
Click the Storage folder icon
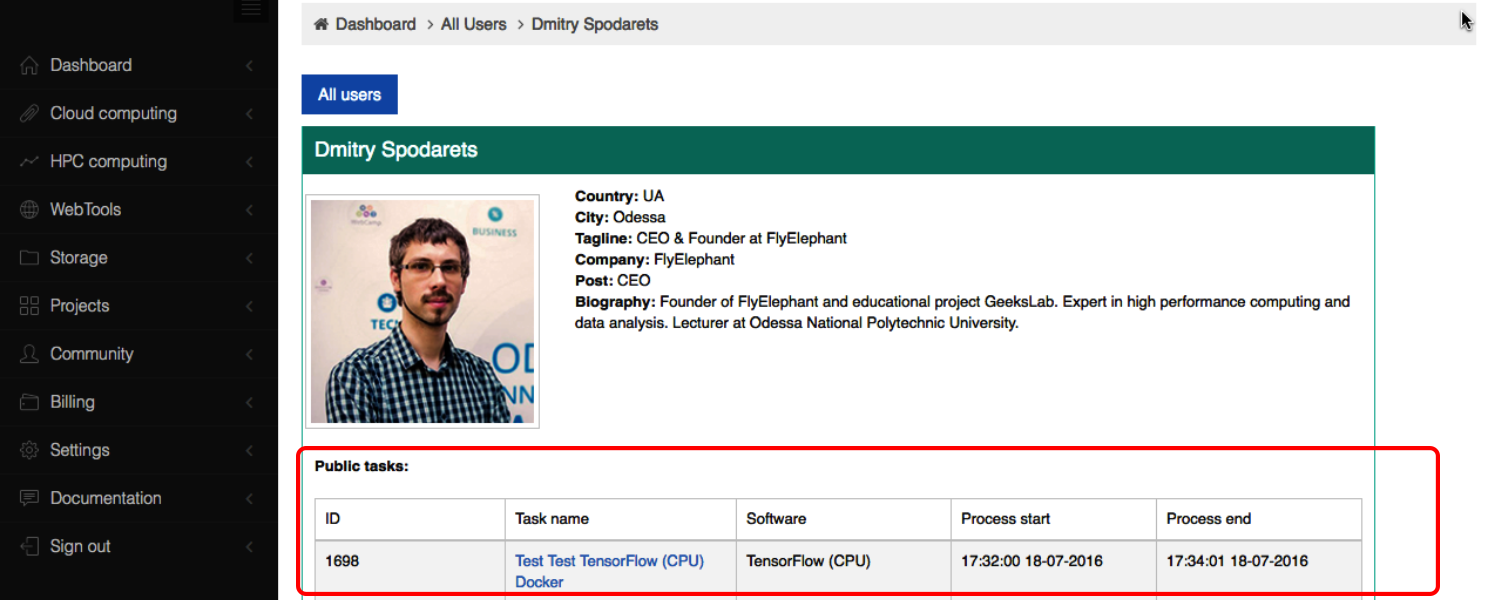(x=29, y=258)
